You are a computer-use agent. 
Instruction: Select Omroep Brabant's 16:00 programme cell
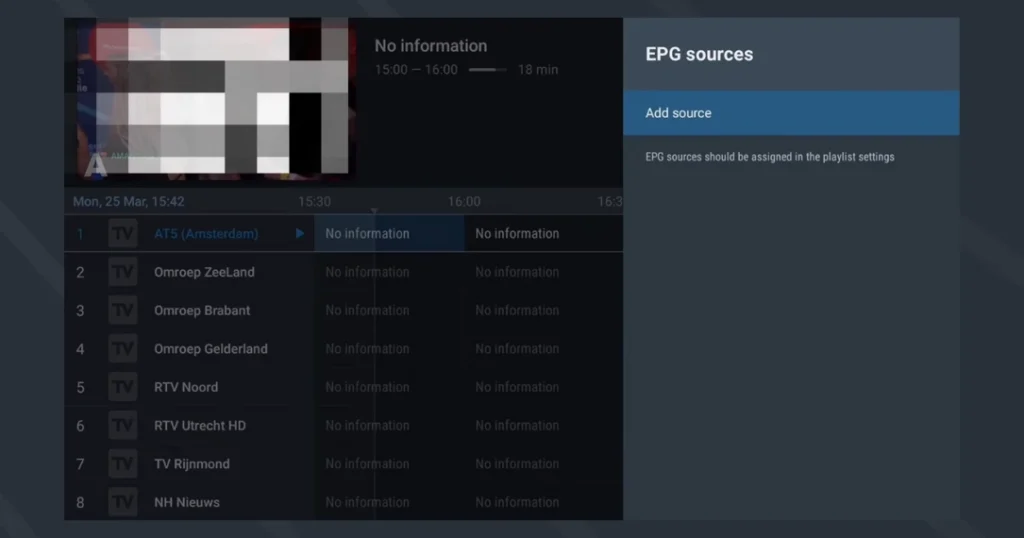[x=543, y=311]
